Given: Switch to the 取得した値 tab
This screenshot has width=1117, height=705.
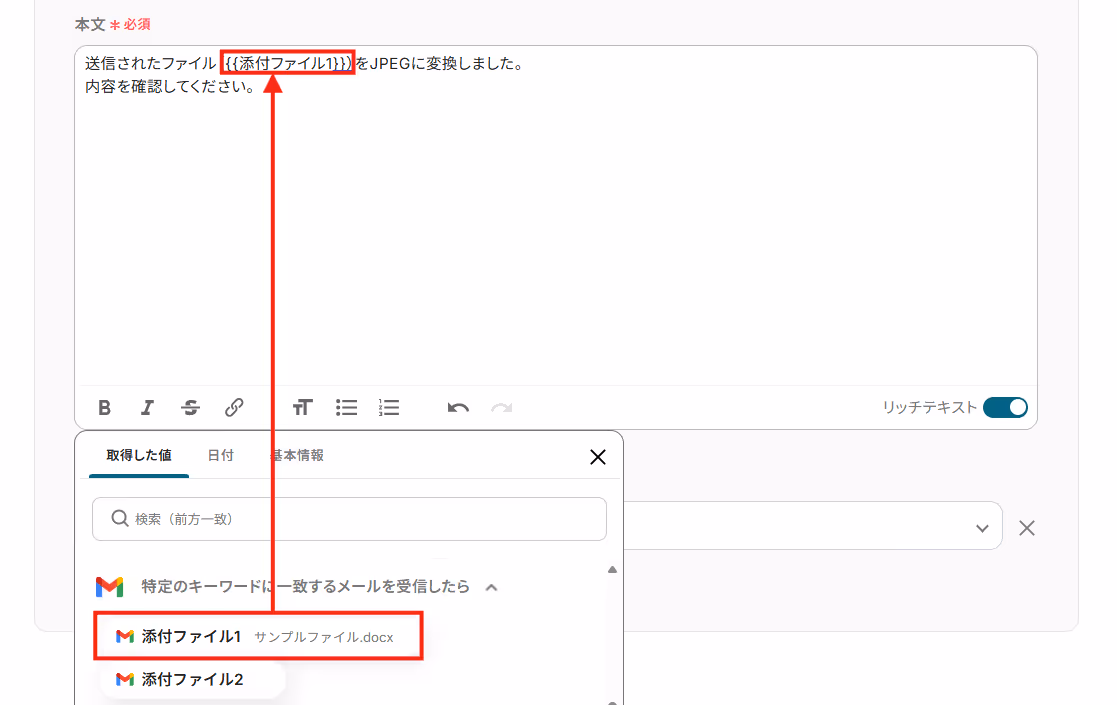Looking at the screenshot, I should point(139,455).
